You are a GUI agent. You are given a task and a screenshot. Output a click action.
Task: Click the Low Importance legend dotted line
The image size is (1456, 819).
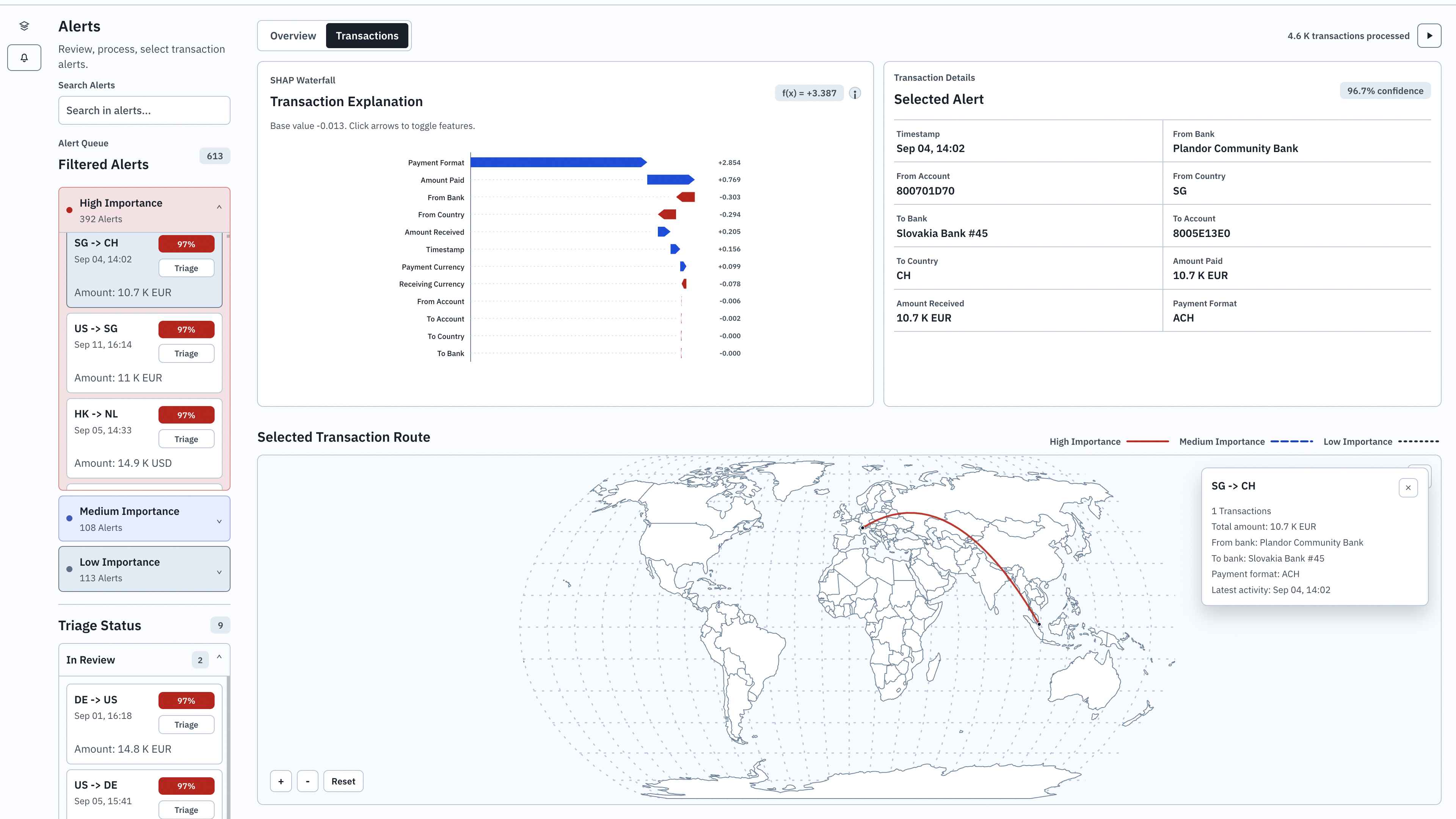[x=1419, y=441]
